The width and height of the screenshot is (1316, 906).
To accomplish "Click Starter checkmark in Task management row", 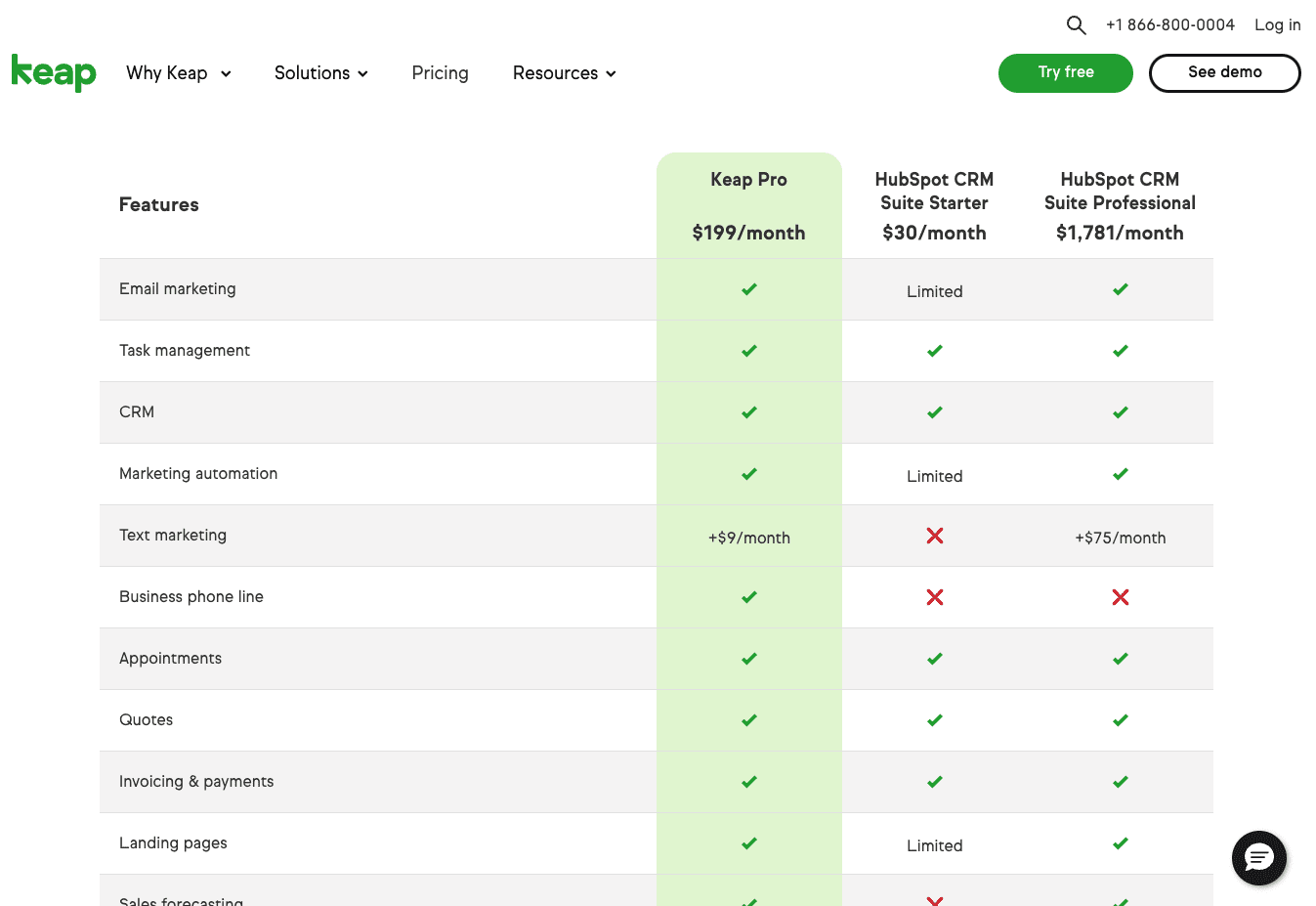I will click(x=935, y=351).
